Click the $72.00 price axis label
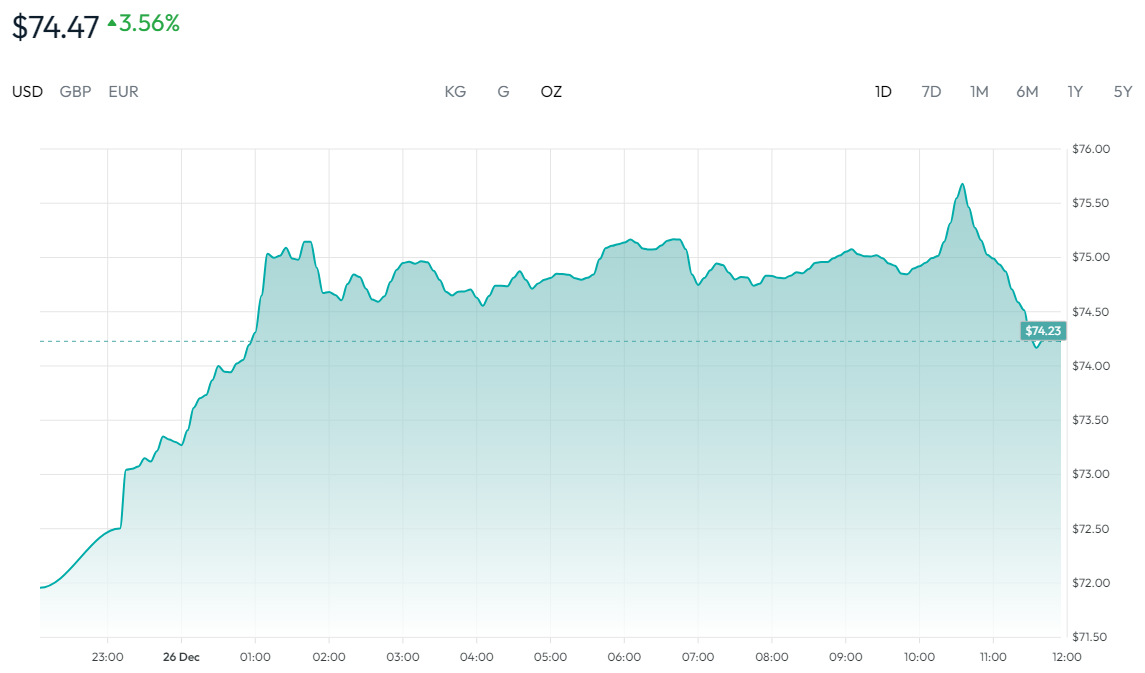Viewport: 1145px width, 673px height. click(1090, 583)
